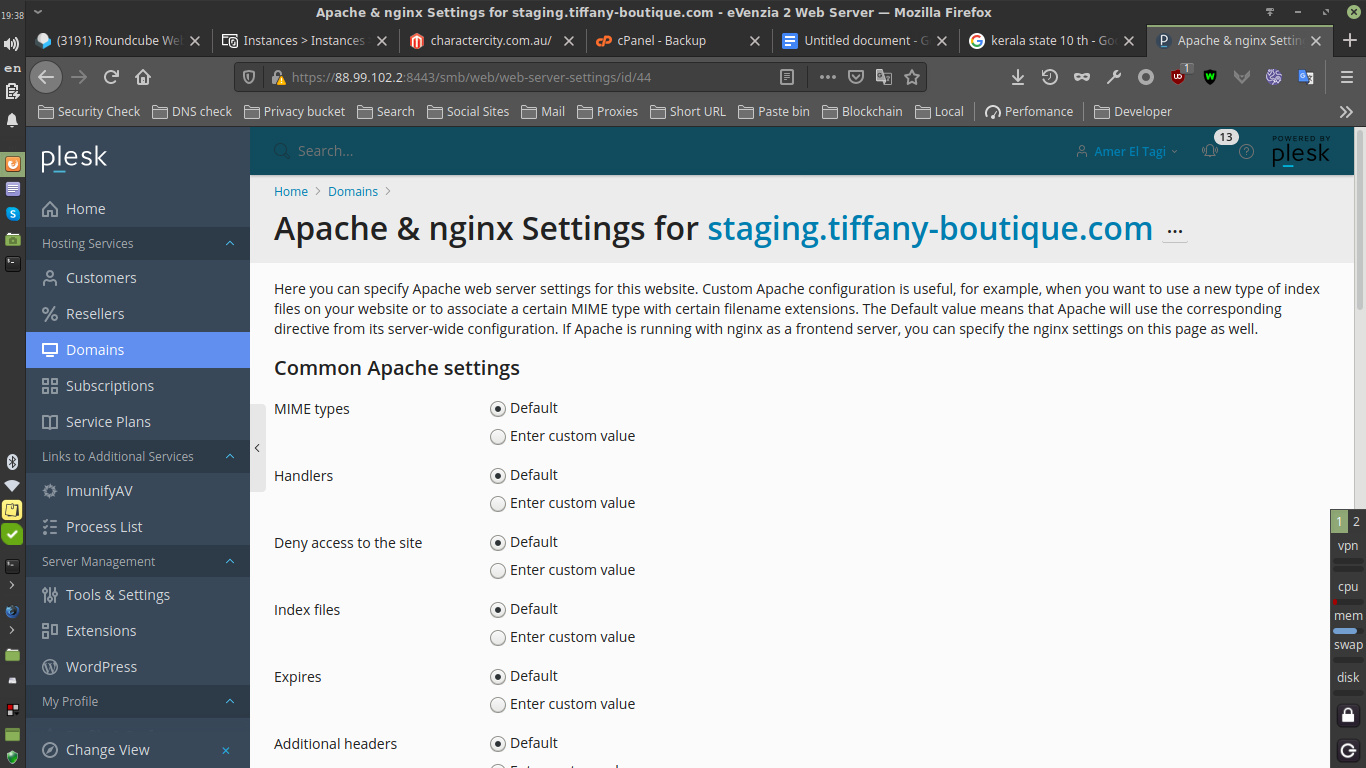Screen dimensions: 1366x768
Task: Go to Subscriptions page
Action: (138, 386)
